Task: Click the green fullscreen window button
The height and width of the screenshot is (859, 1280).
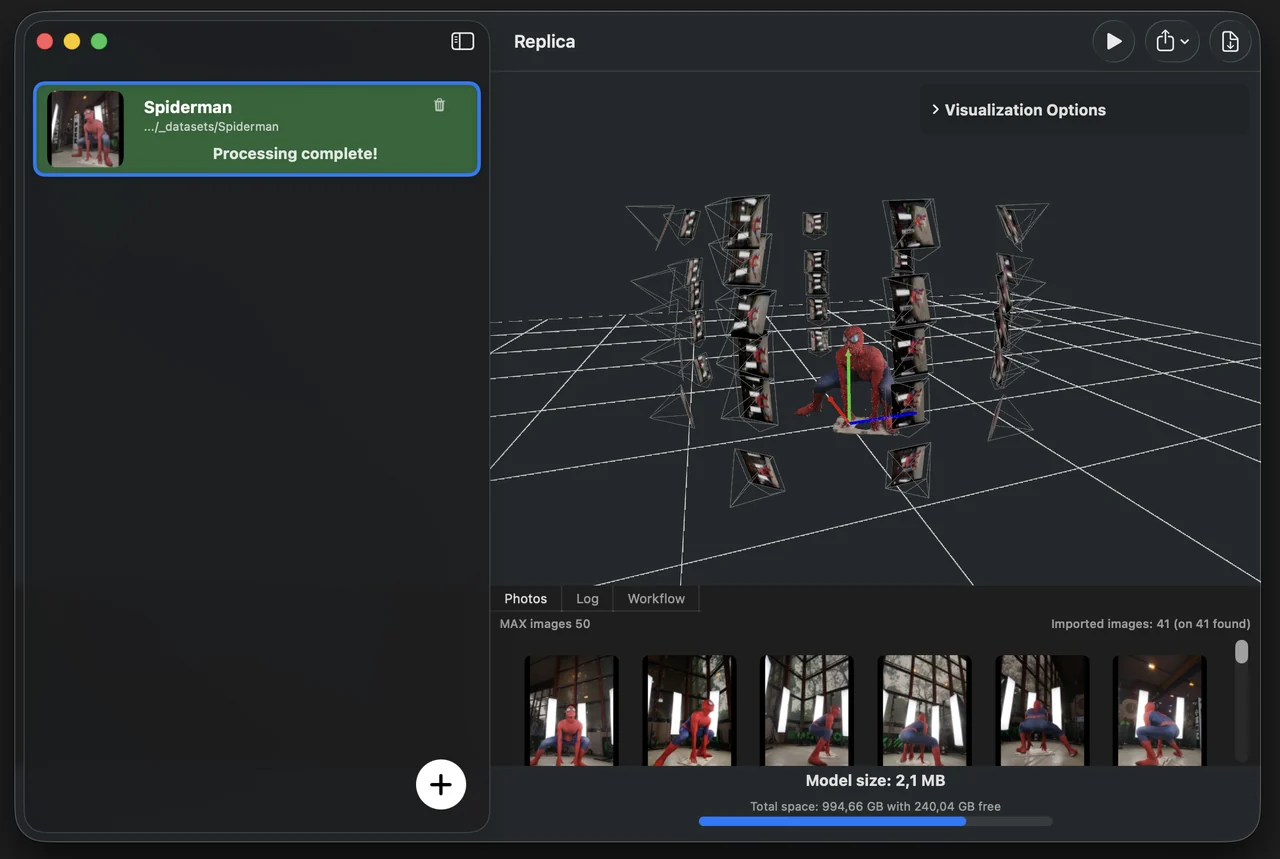Action: 99,41
